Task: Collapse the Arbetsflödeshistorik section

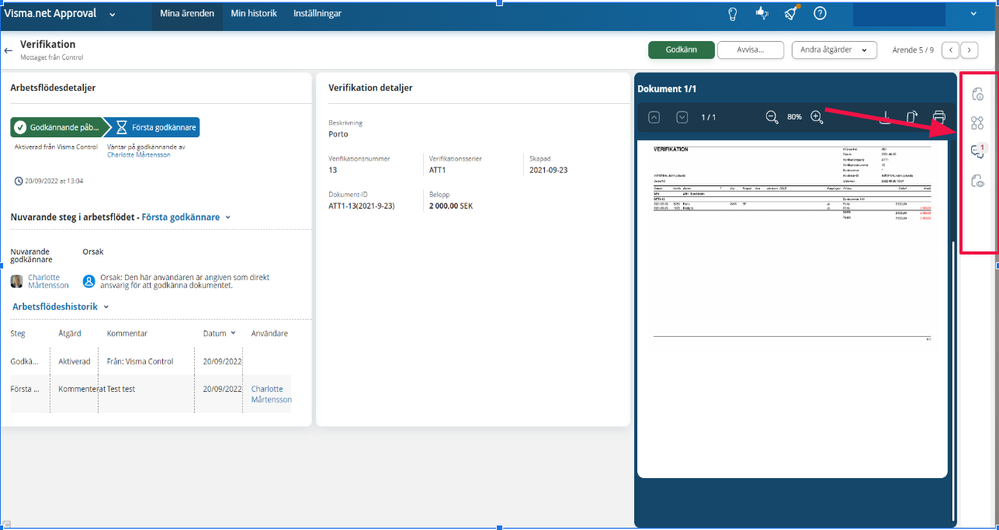Action: [106, 306]
